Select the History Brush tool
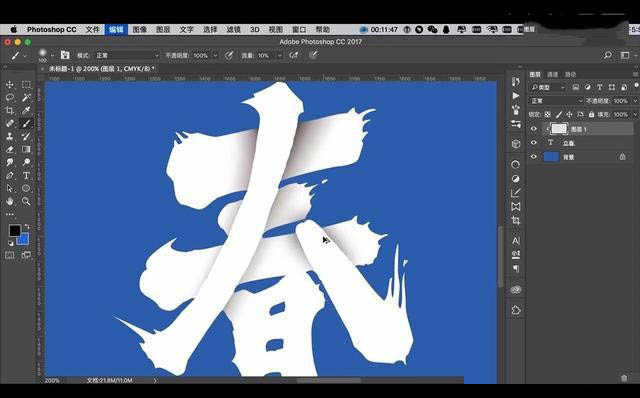The image size is (640, 398). tap(26, 136)
